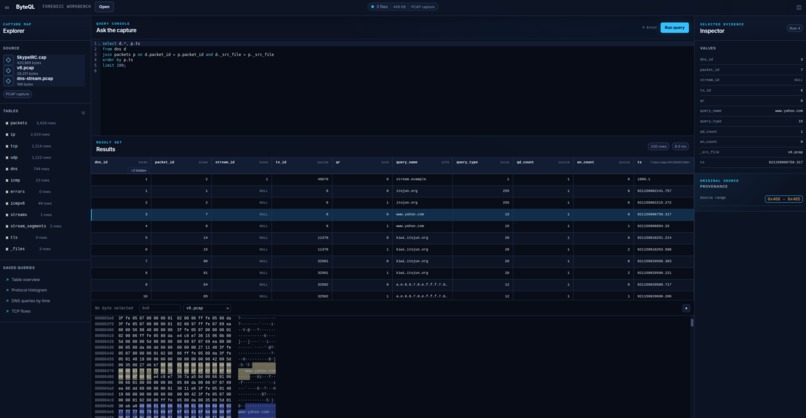Click the +3 hidden columns badge
This screenshot has height=418, width=806.
tap(139, 171)
